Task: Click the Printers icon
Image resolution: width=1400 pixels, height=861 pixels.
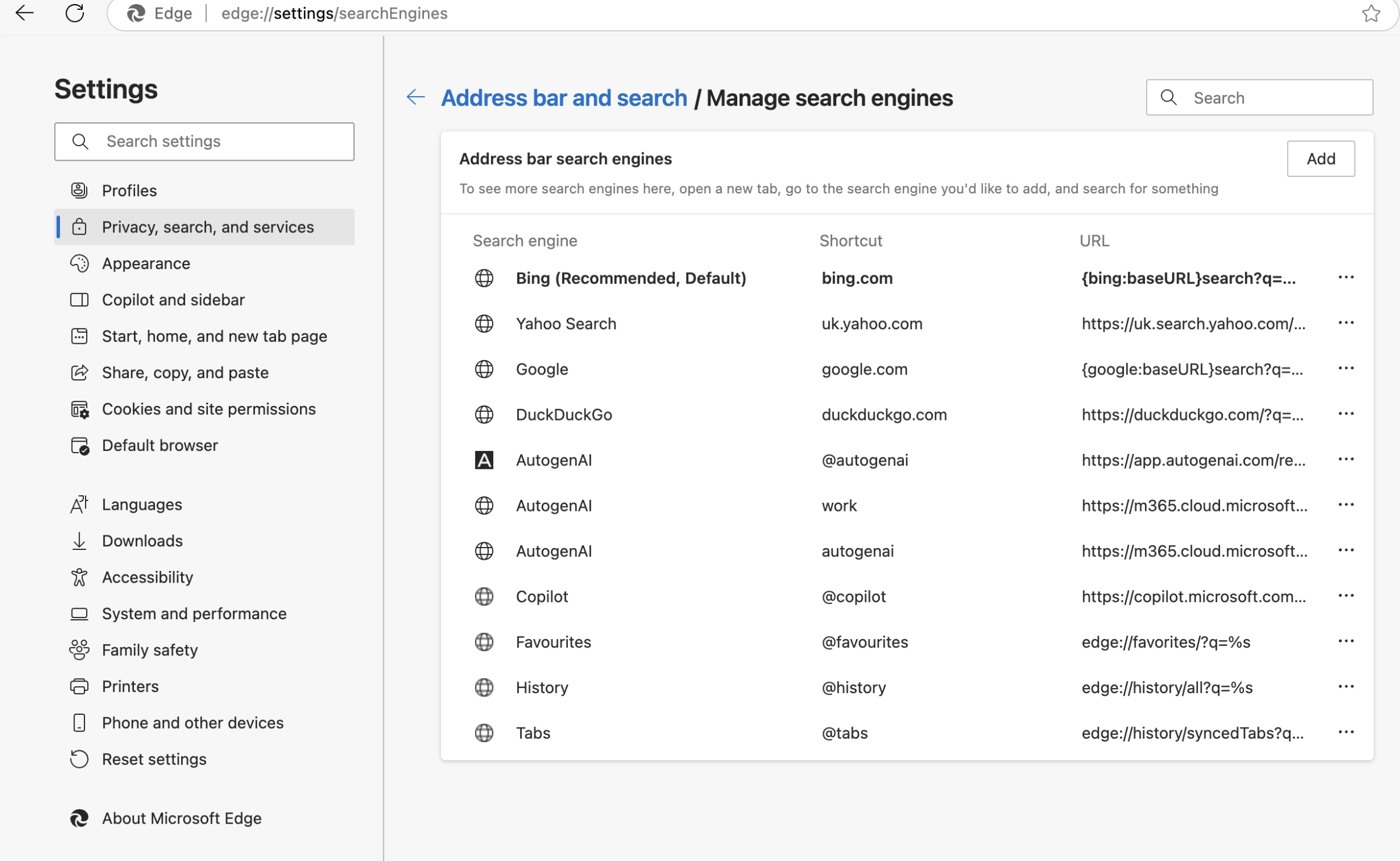Action: pyautogui.click(x=79, y=686)
